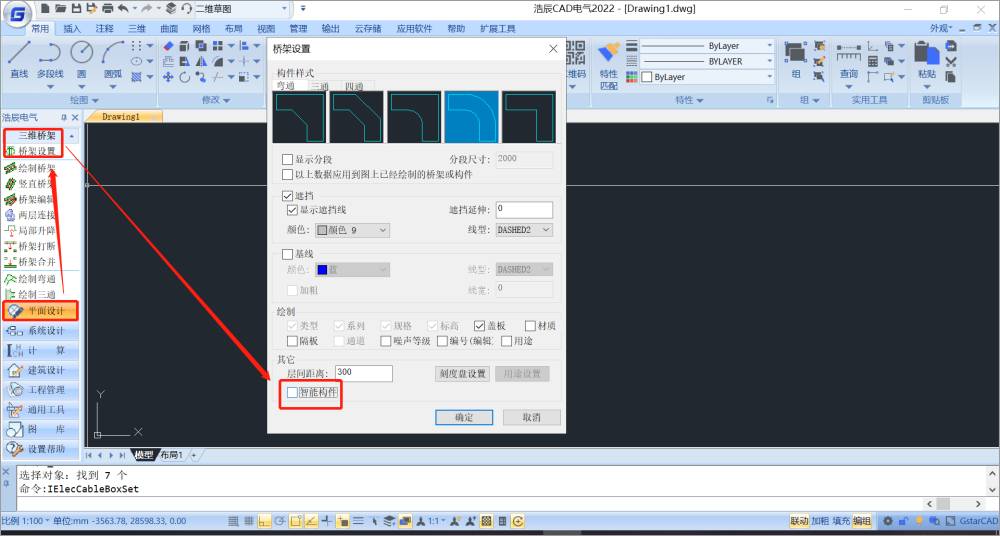Image resolution: width=1000 pixels, height=536 pixels.
Task: Click the cut scissors icon
Action: pos(951,62)
